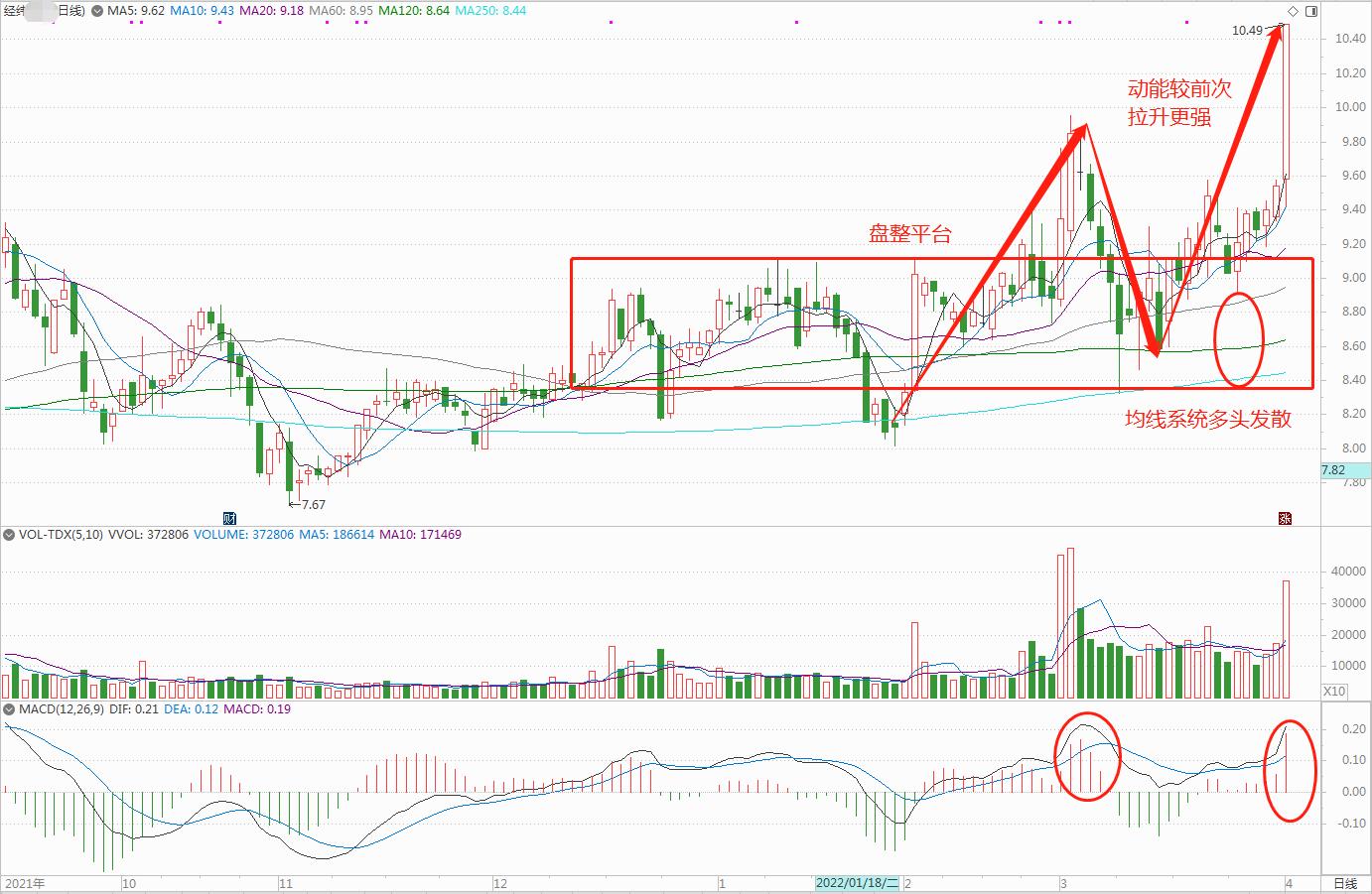Toggle the side panel icon at top right

point(1311,11)
